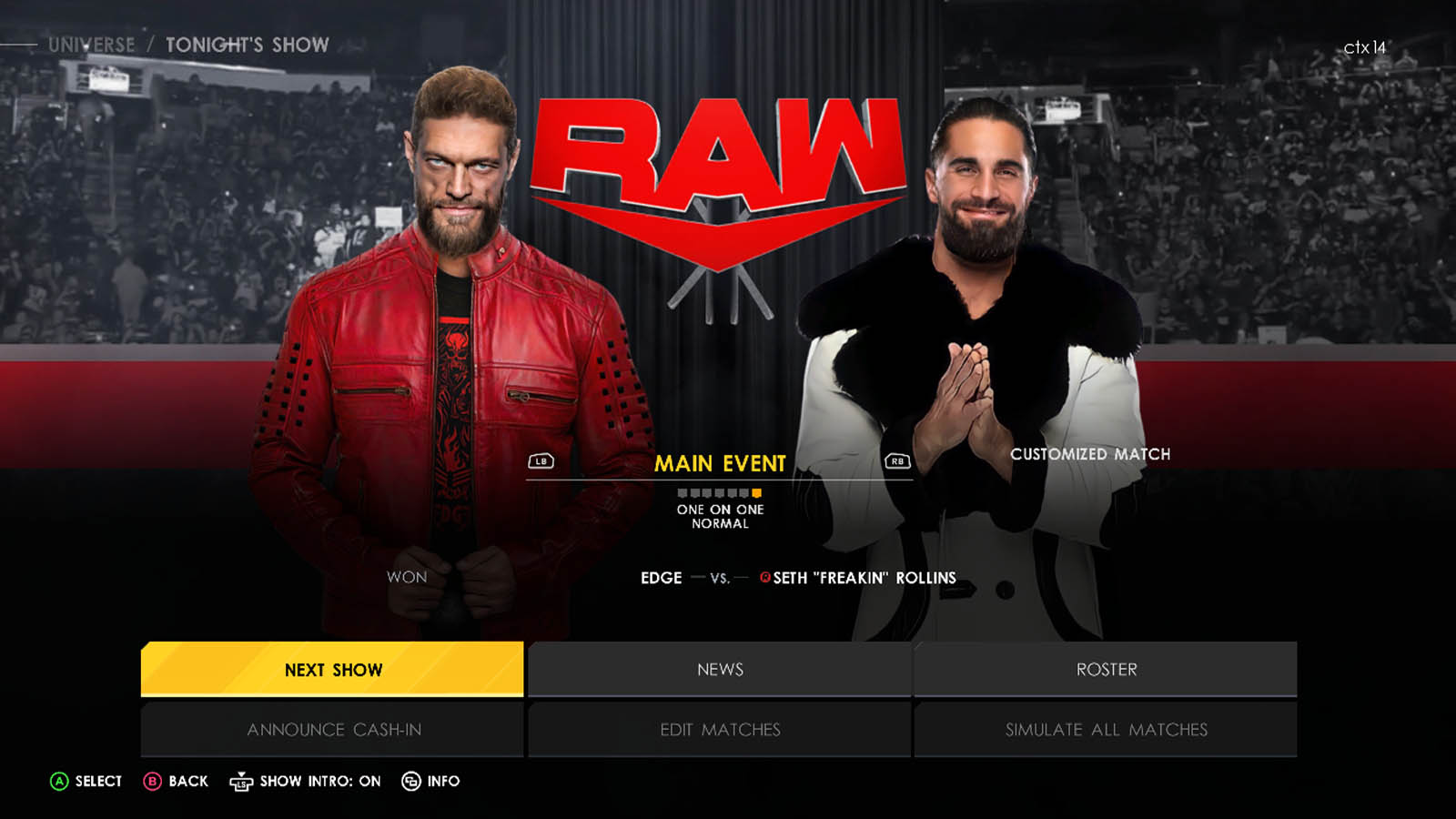Open the Roster menu
The height and width of the screenshot is (819, 1456).
(1106, 669)
